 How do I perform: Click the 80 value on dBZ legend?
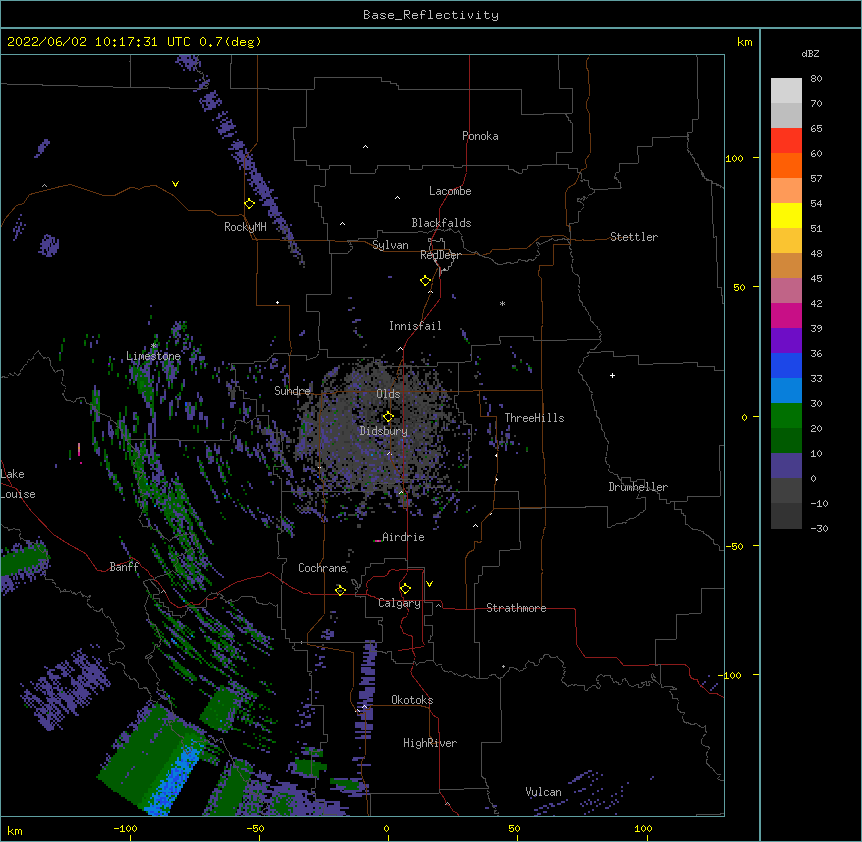(816, 79)
